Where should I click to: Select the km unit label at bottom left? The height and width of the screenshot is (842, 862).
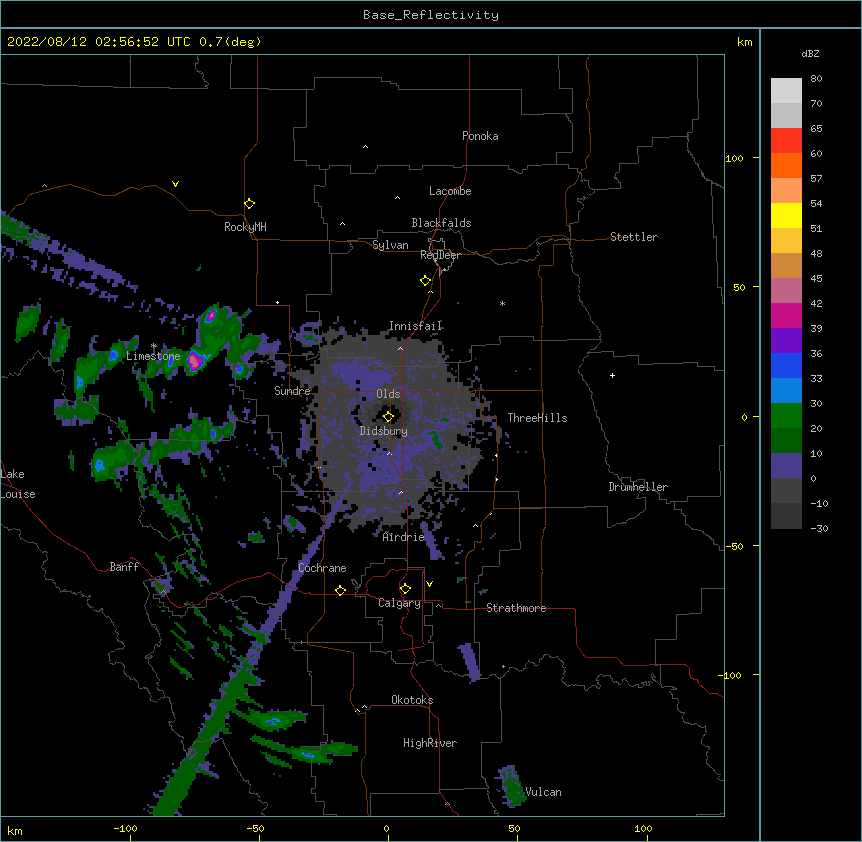(15, 830)
